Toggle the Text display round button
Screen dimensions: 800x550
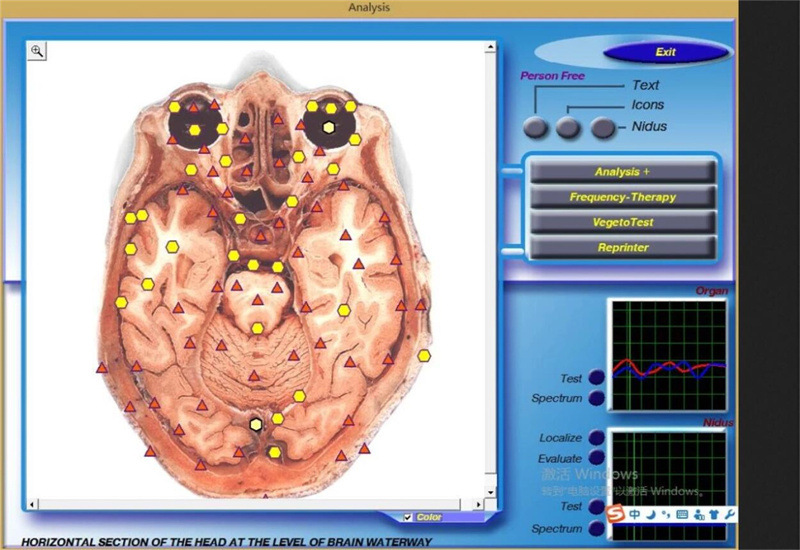tap(536, 128)
